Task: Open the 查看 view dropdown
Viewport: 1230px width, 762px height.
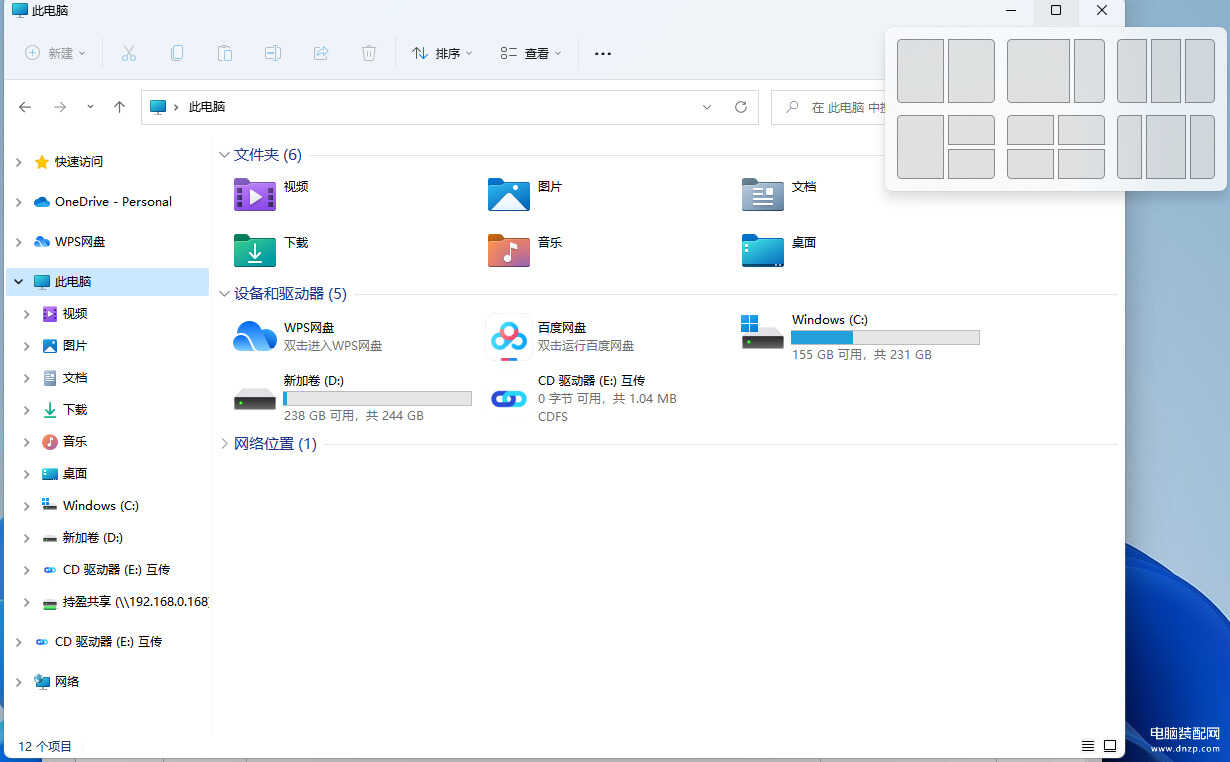Action: [x=531, y=53]
